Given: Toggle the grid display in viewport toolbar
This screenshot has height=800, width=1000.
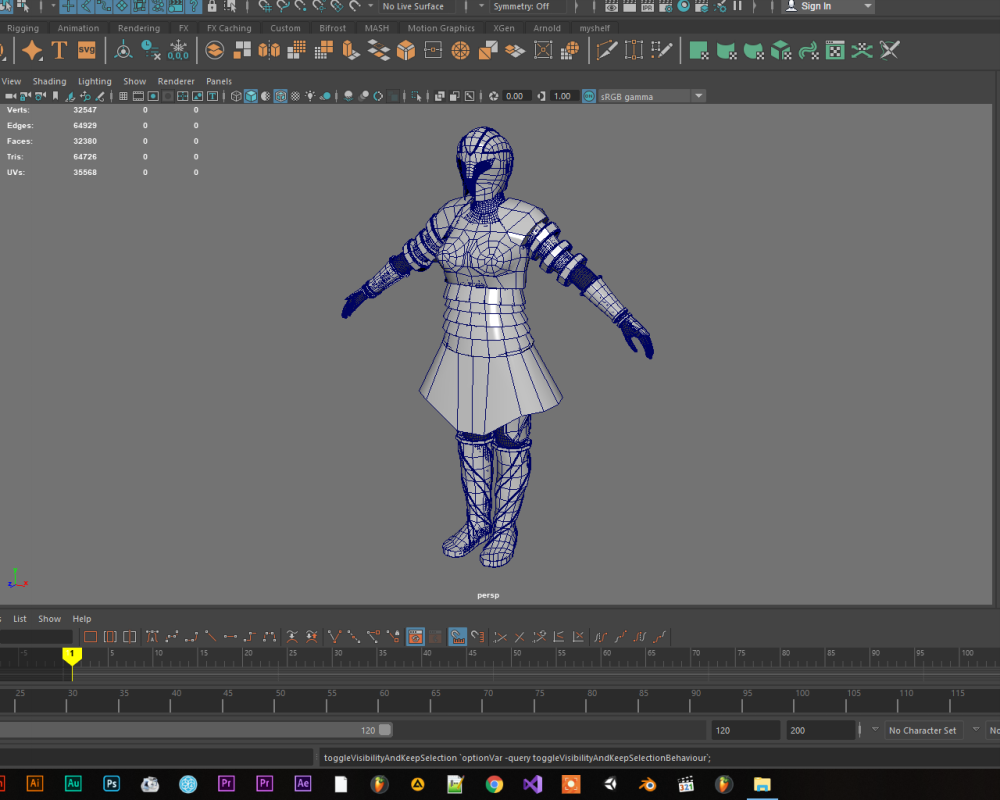Looking at the screenshot, I should pyautogui.click(x=122, y=96).
